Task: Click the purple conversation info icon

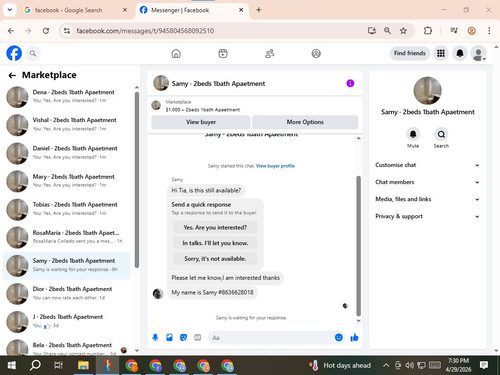Action: click(350, 83)
